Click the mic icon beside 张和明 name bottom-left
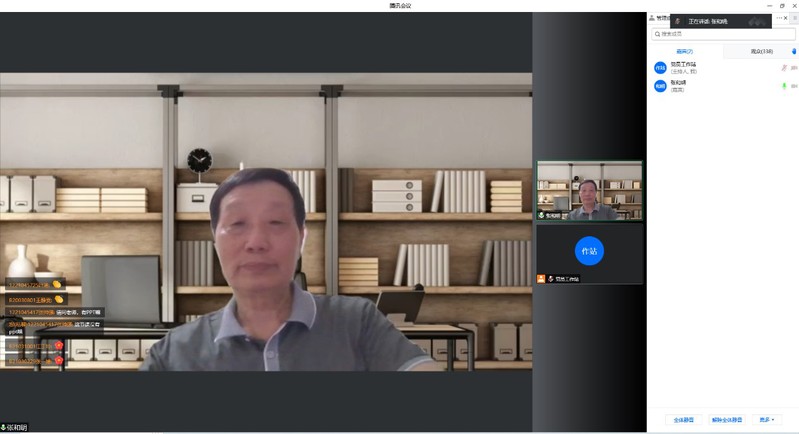Viewport: 799px width, 434px height. [5, 427]
